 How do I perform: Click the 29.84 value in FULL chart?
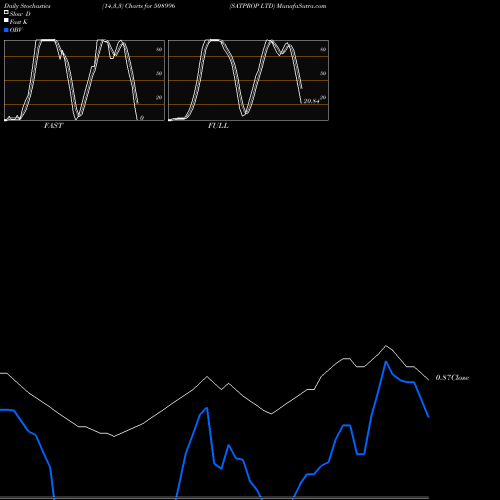point(311,101)
